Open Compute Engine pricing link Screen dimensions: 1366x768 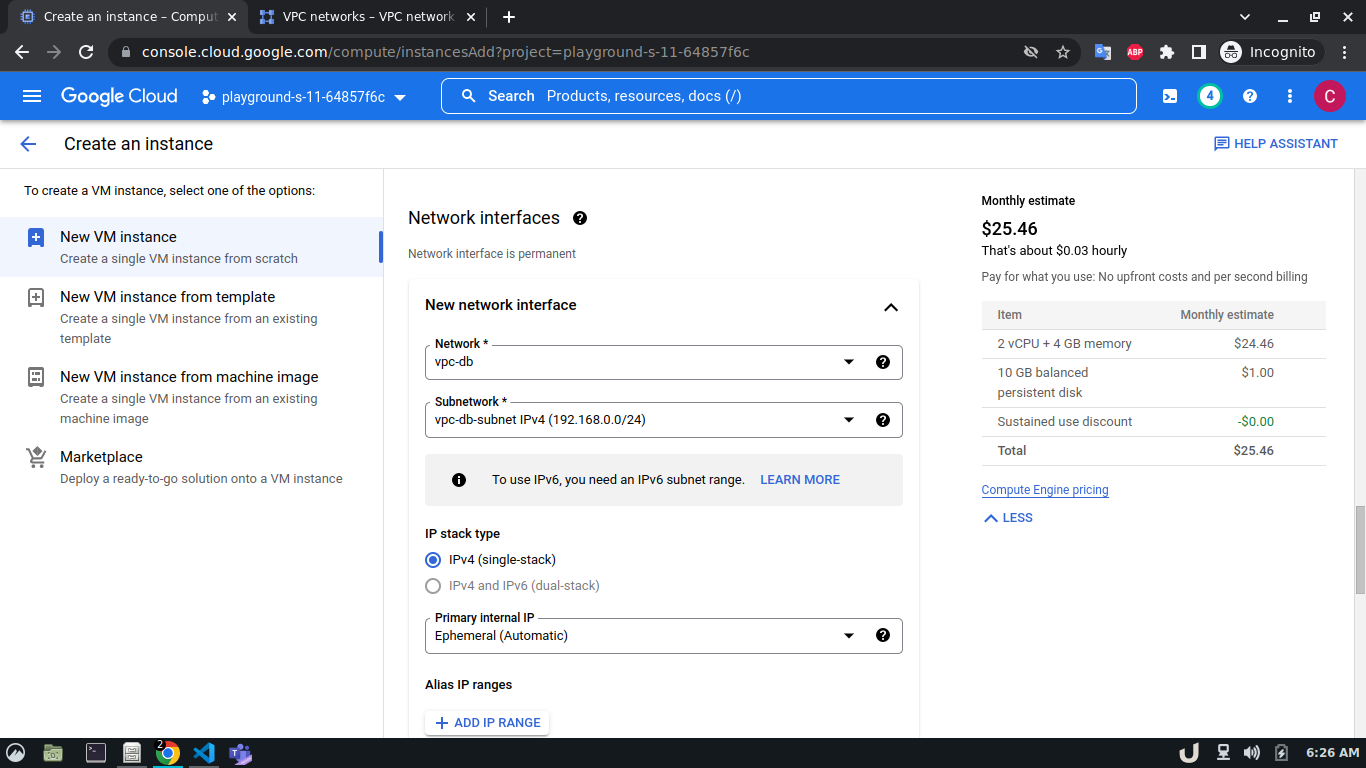pos(1045,490)
